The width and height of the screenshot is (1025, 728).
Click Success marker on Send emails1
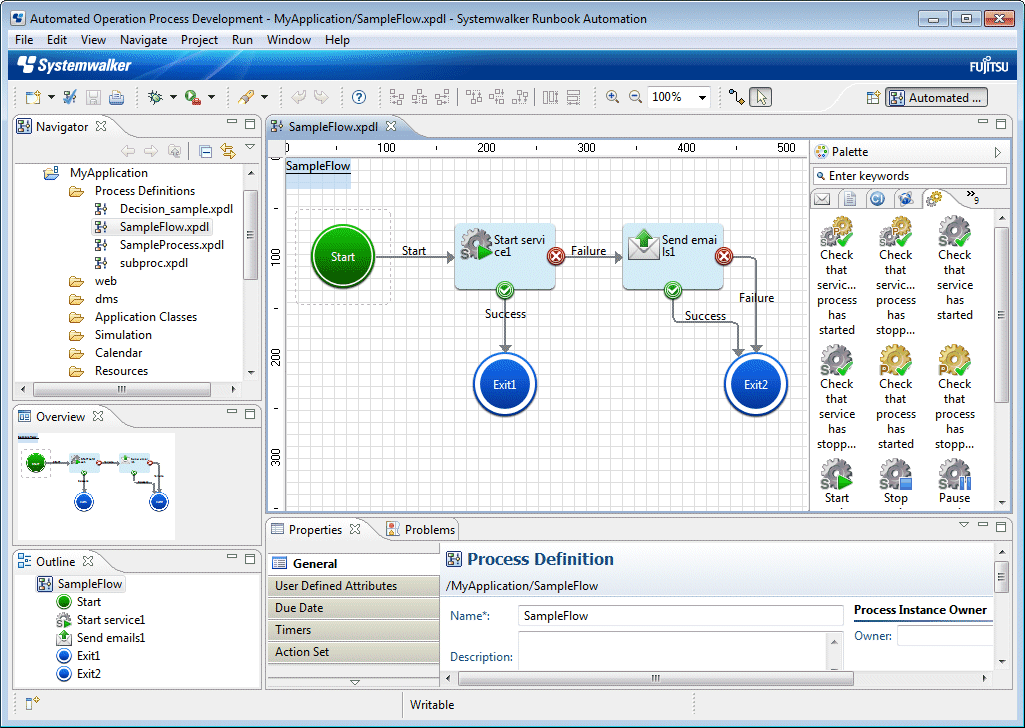pos(673,290)
